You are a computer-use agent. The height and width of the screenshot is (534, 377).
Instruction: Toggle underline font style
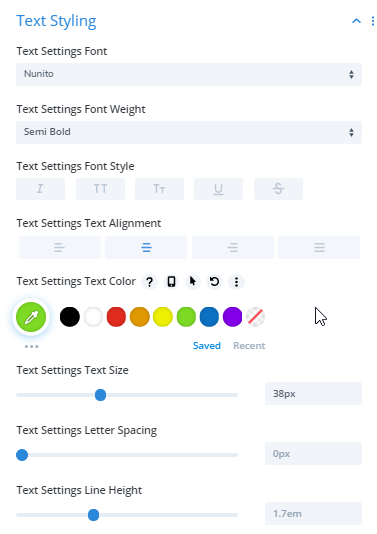[218, 189]
